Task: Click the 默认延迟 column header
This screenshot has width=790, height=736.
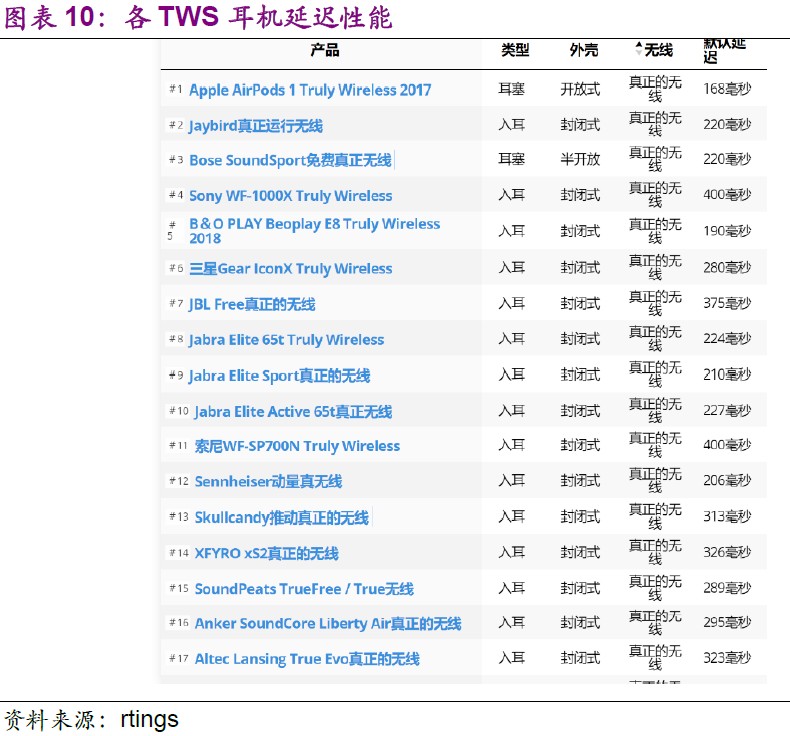Action: coord(725,50)
